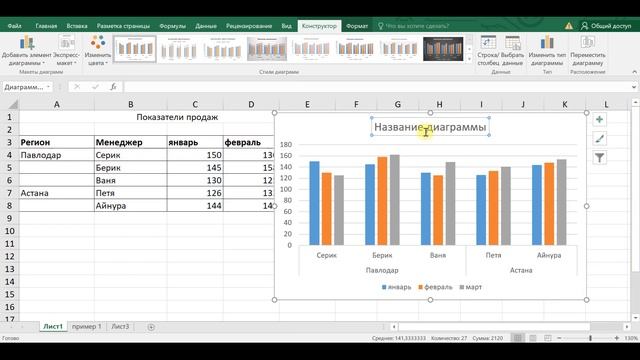Click the Share (Общий доступ) button

[606, 26]
